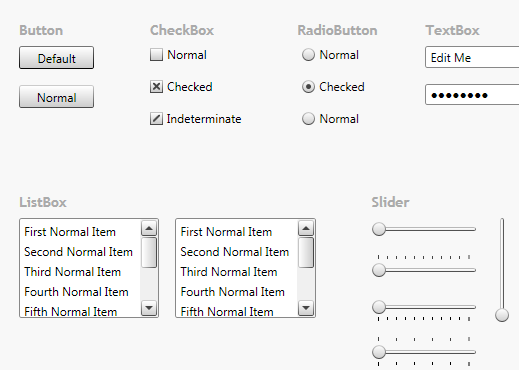Click thumb of slider with ticks both sides
Image resolution: width=519 pixels, height=370 pixels.
379,352
